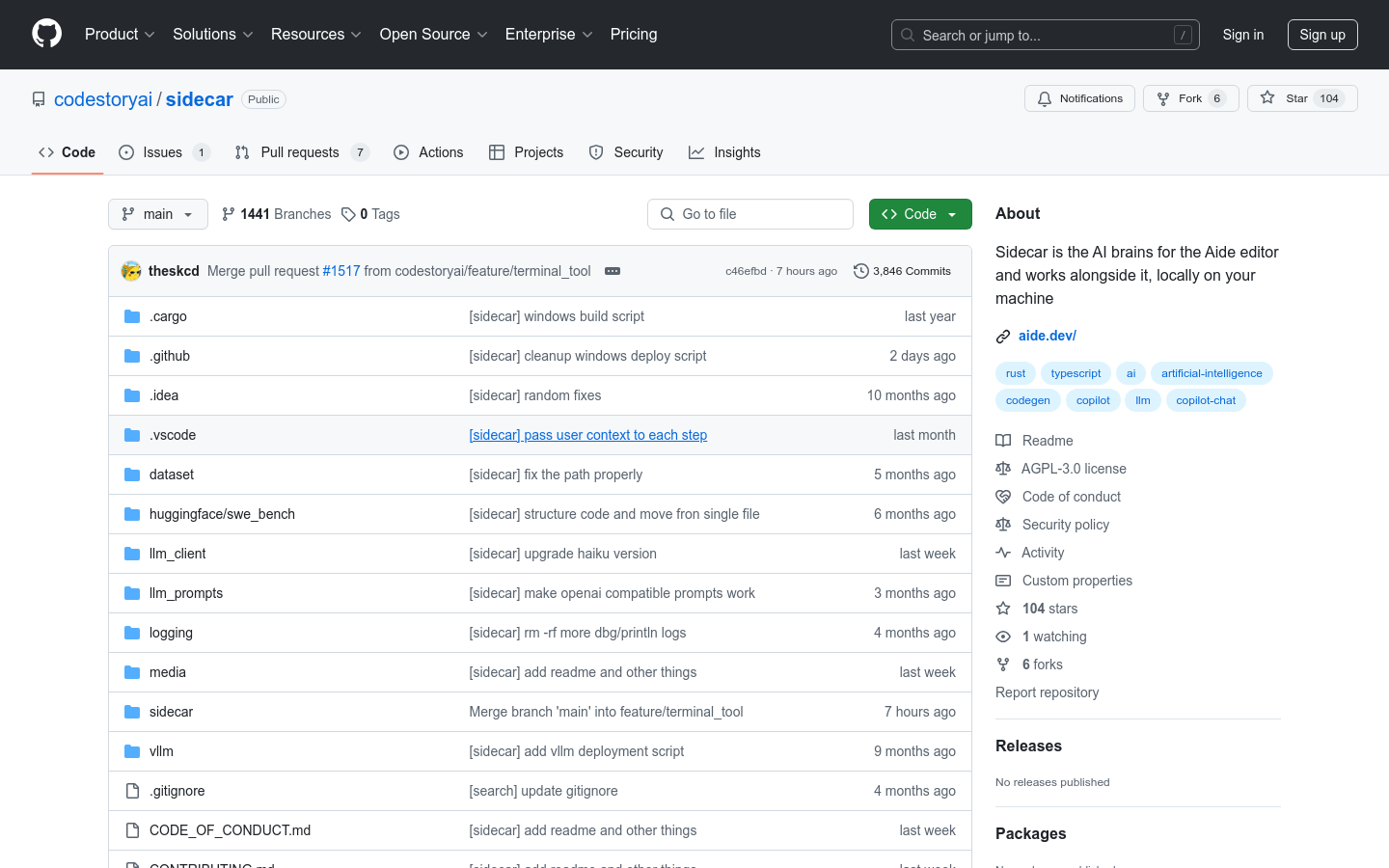Open the Pricing page
1389x868 pixels.
tap(634, 35)
